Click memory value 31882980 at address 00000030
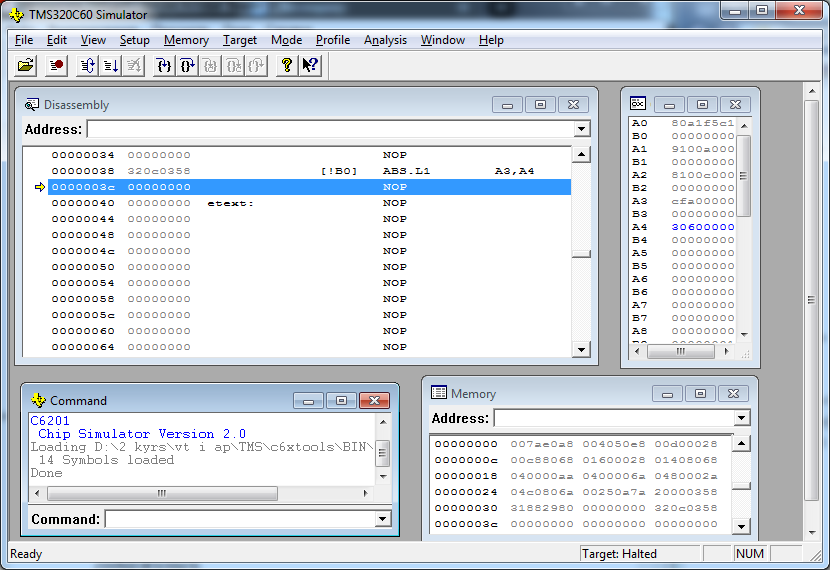The width and height of the screenshot is (830, 570). 542,508
